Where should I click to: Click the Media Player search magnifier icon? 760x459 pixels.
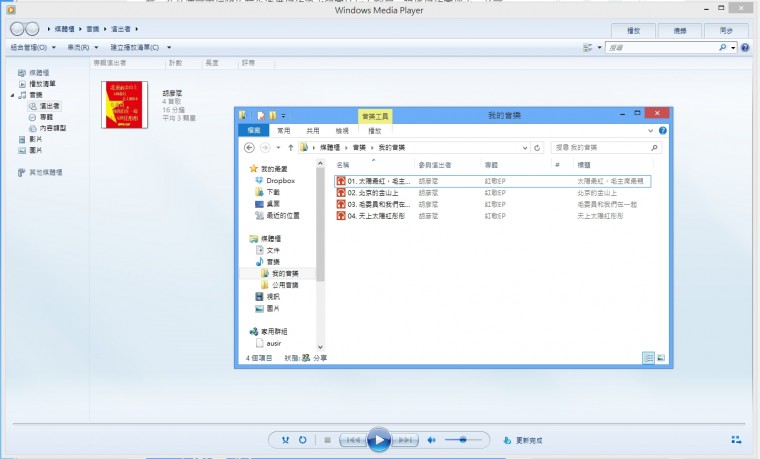723,47
